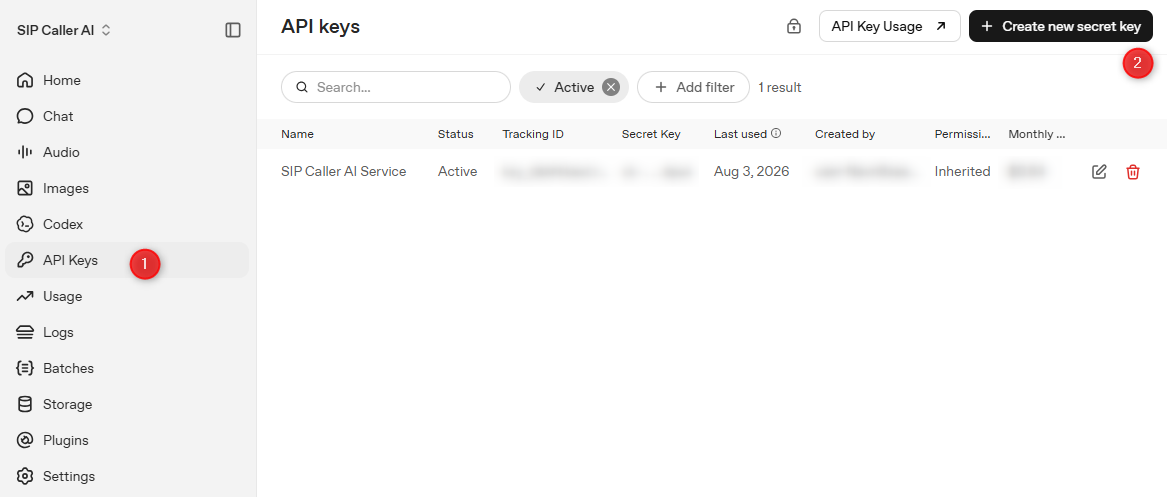Select the SIP Caller AI Service row

712,172
